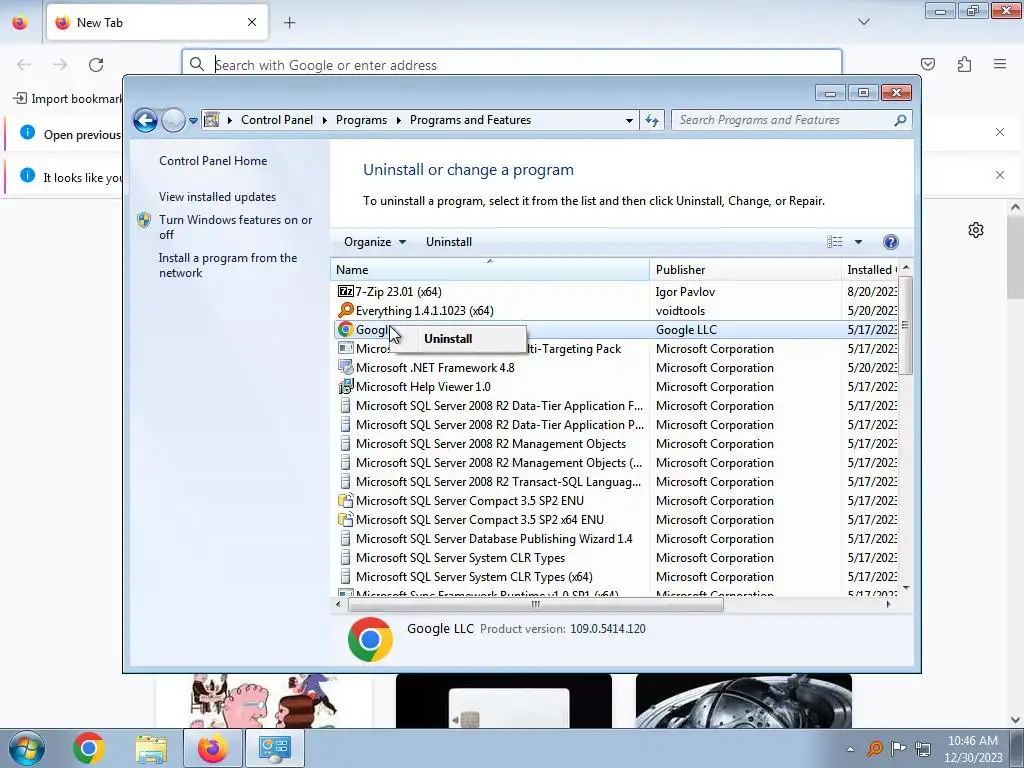The image size is (1024, 768).
Task: Click Firefox Import bookmarks item
Action: [x=68, y=99]
